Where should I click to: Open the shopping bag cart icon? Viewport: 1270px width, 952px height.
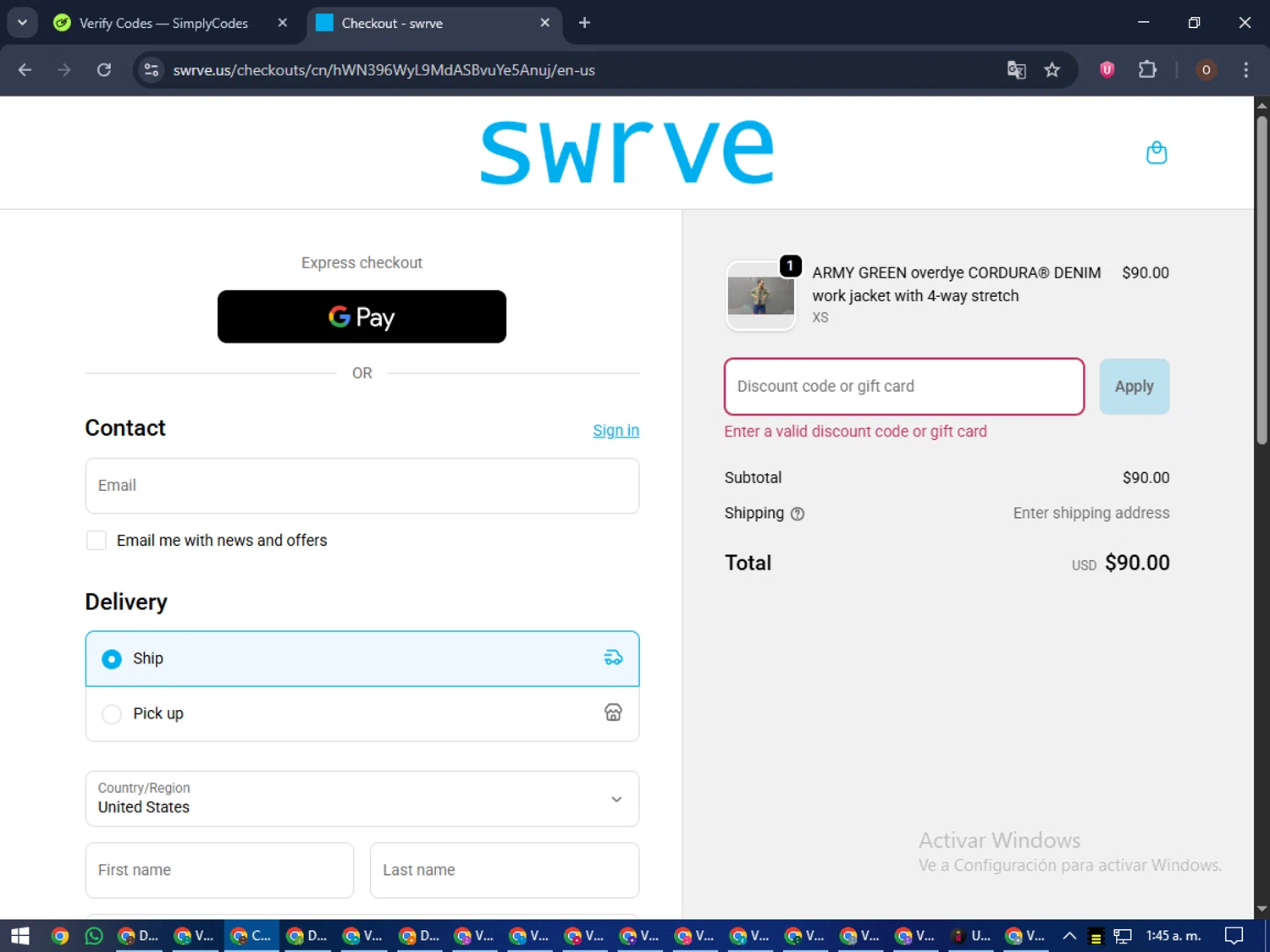[x=1157, y=153]
